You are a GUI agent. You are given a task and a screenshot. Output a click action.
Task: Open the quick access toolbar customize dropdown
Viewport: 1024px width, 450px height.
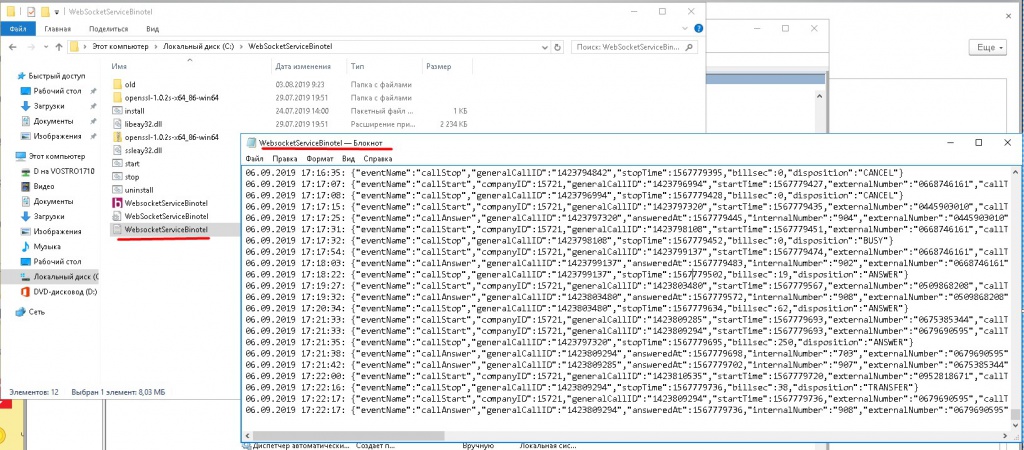tap(56, 12)
